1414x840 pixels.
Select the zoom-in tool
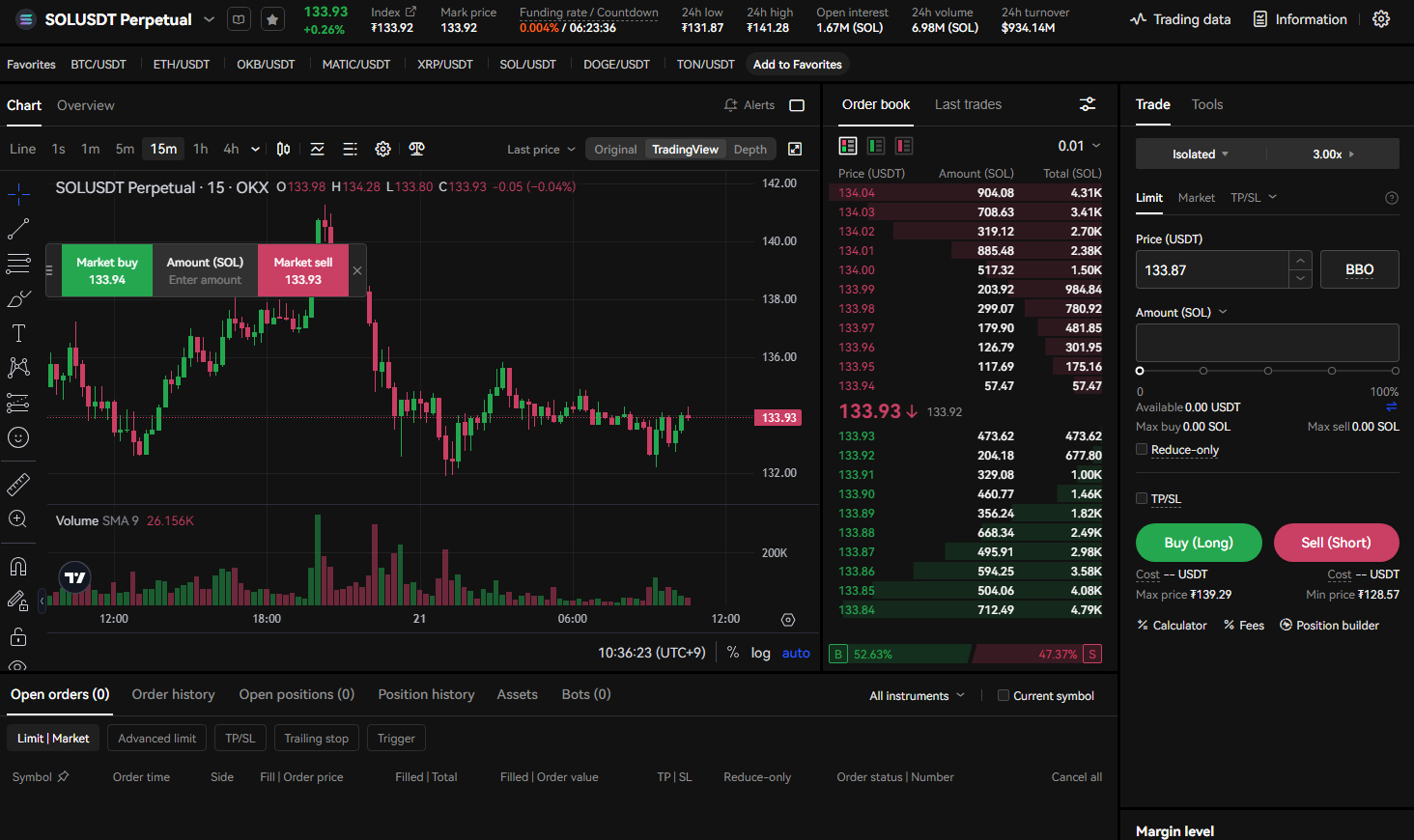click(18, 519)
